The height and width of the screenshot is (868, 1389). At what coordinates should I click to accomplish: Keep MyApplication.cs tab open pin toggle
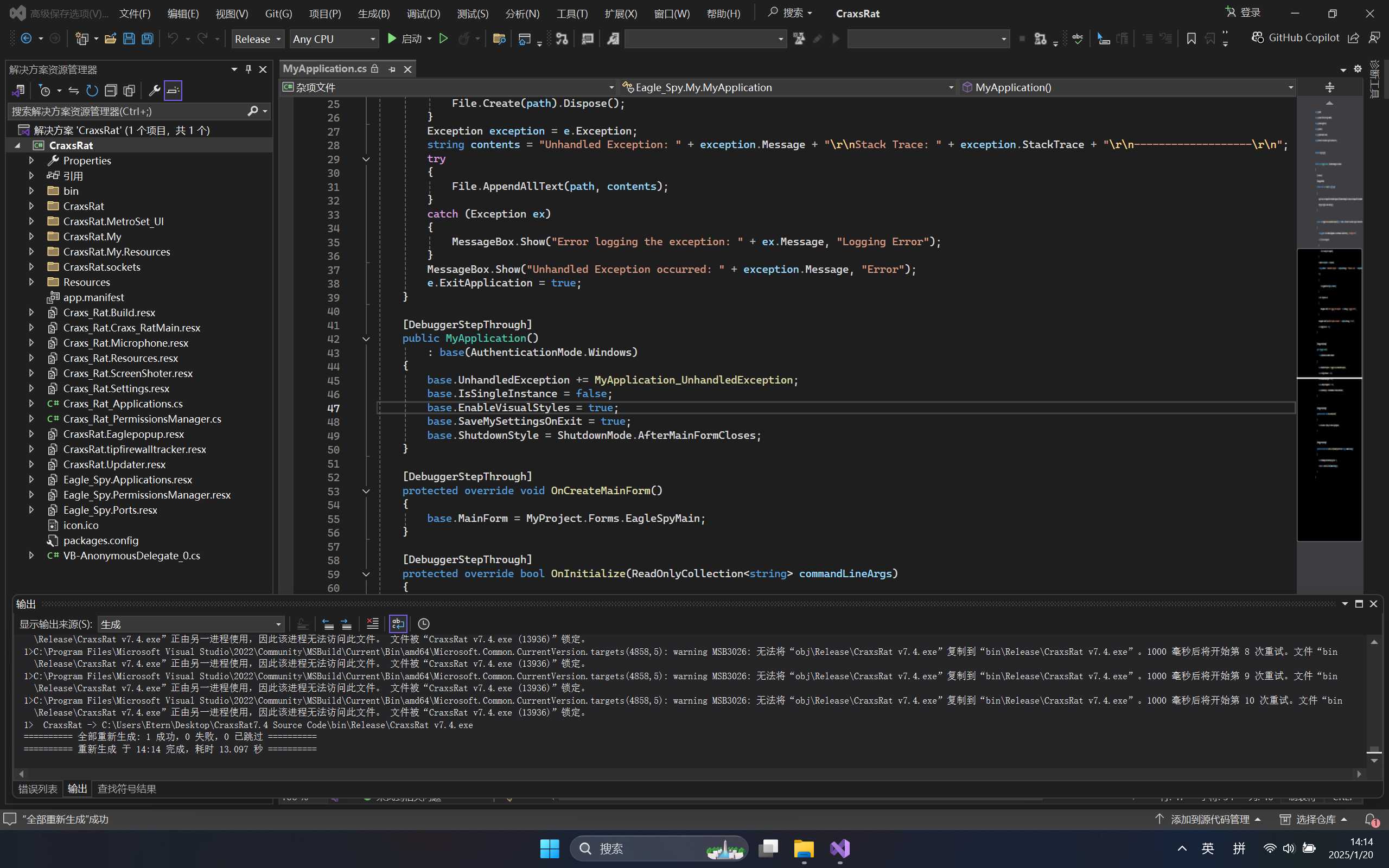coord(392,69)
